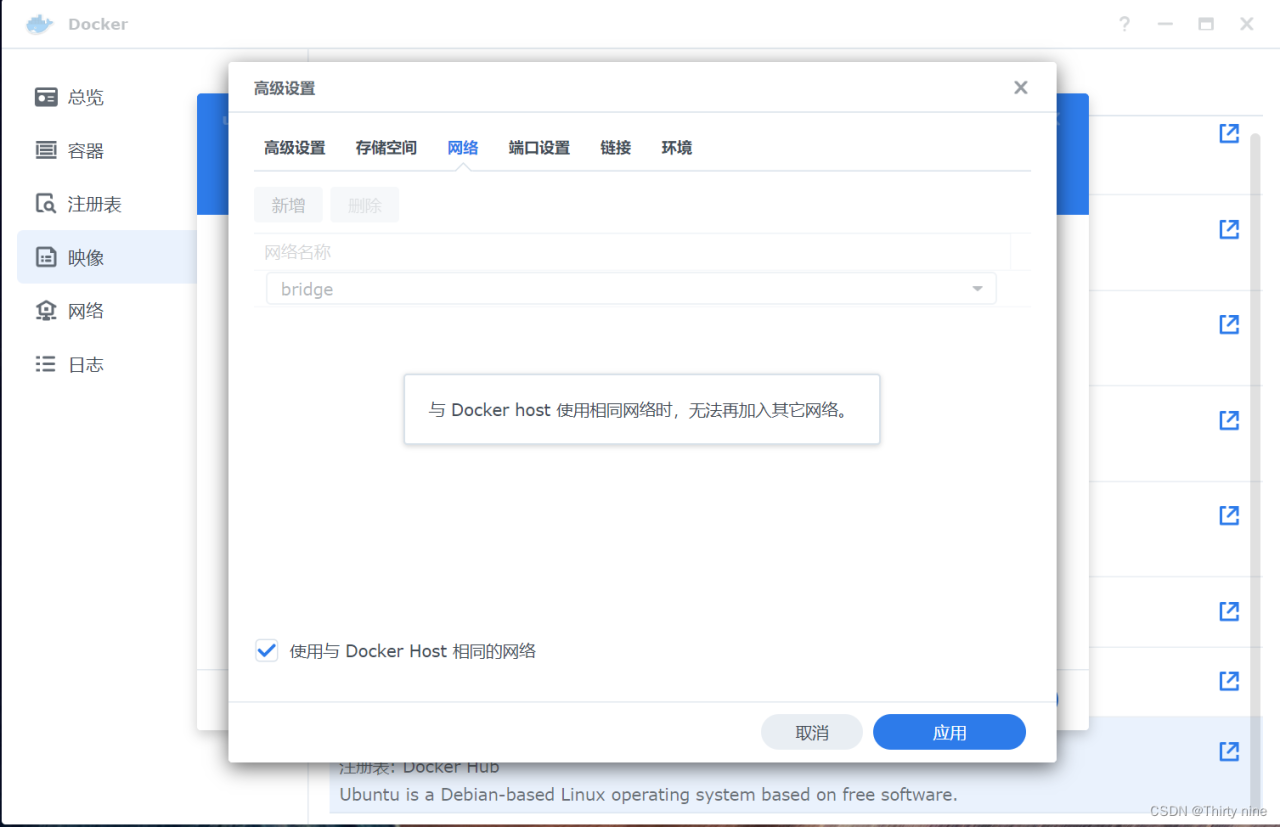Screen dimensions: 1280x827
Task: Select the 网络 (Network) sidebar icon
Action: (45, 310)
